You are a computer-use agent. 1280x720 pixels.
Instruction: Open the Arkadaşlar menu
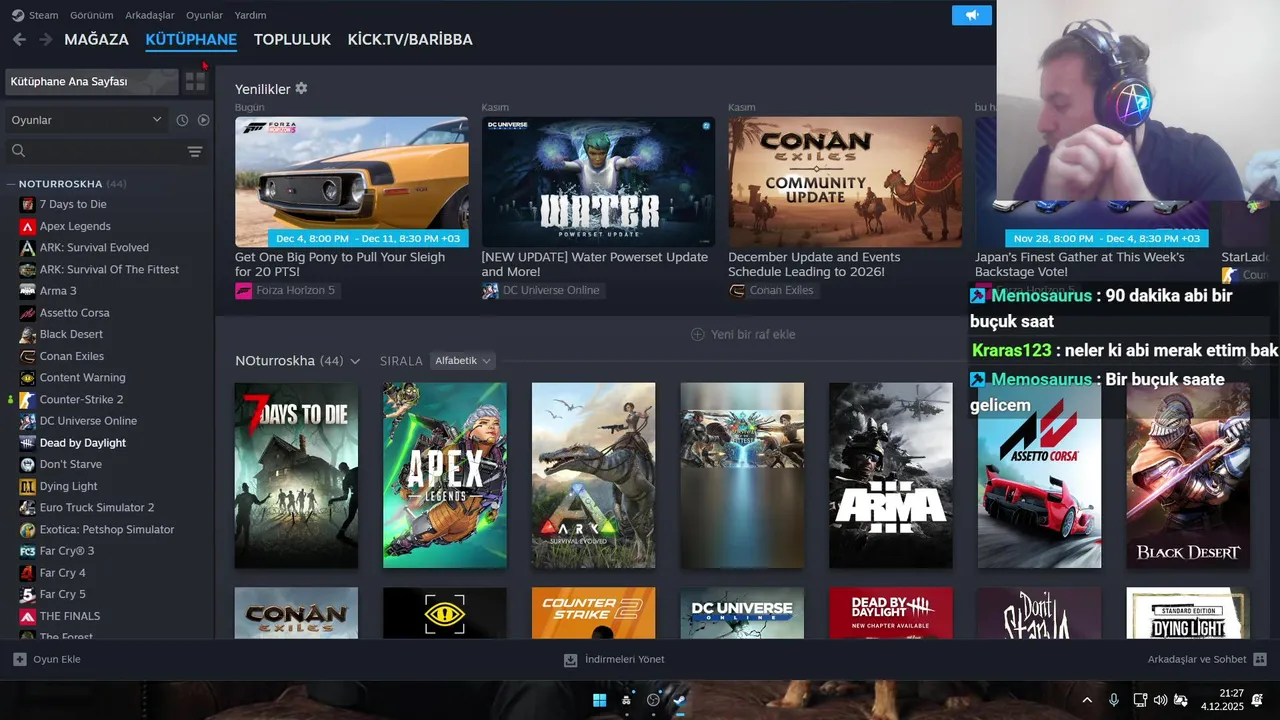150,15
